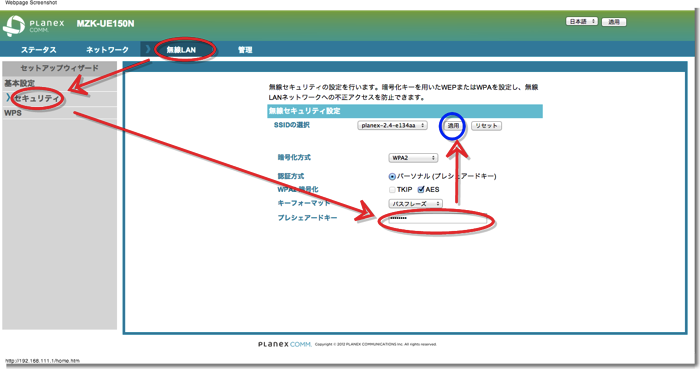Apply settings with the 適用 button beside SSID
This screenshot has width=700, height=369.
click(x=453, y=126)
